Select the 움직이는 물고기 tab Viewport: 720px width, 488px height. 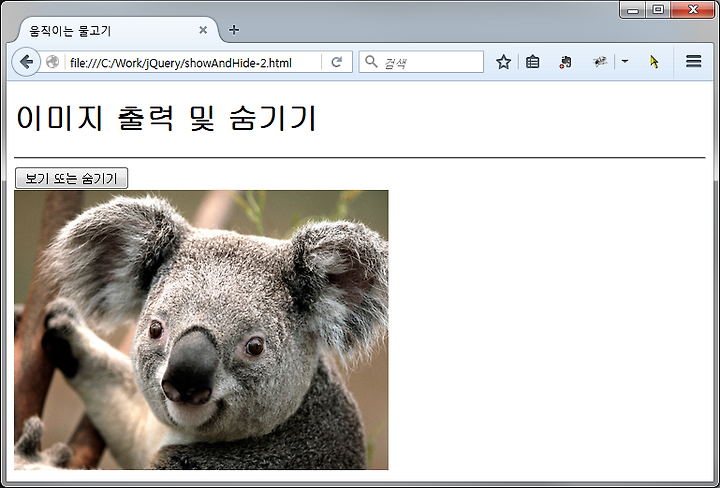coord(118,30)
